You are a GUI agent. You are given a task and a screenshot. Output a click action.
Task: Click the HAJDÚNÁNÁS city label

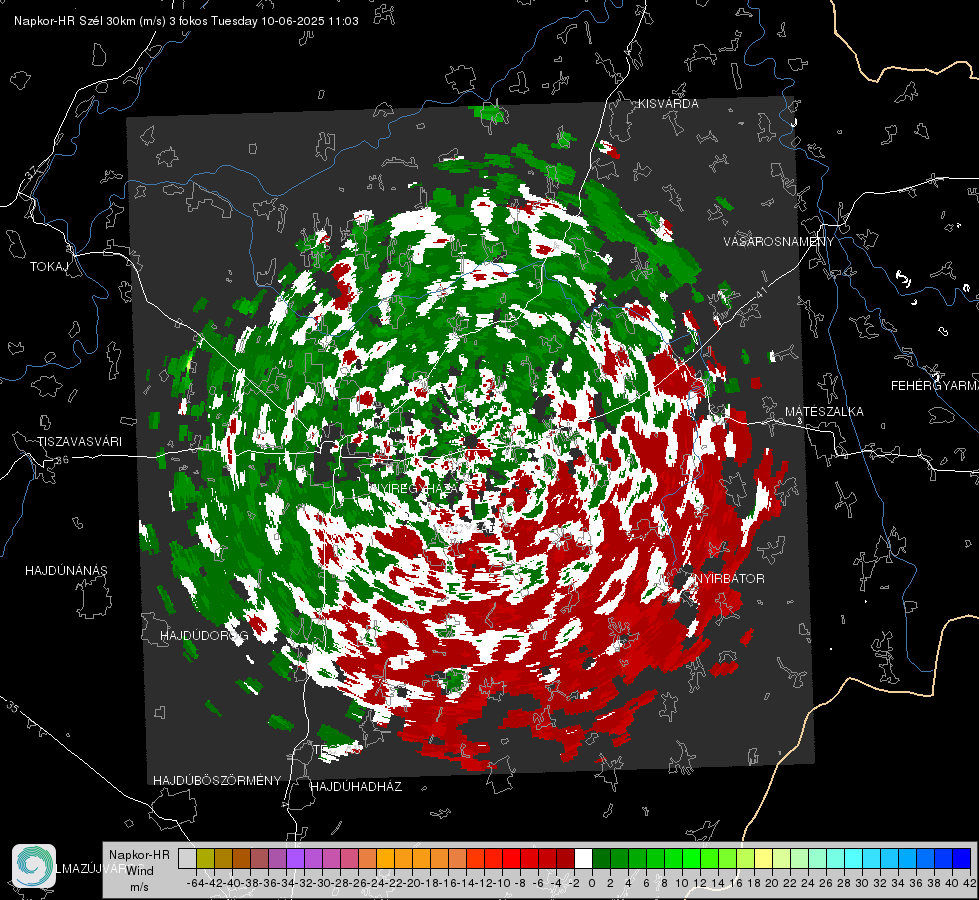click(66, 571)
